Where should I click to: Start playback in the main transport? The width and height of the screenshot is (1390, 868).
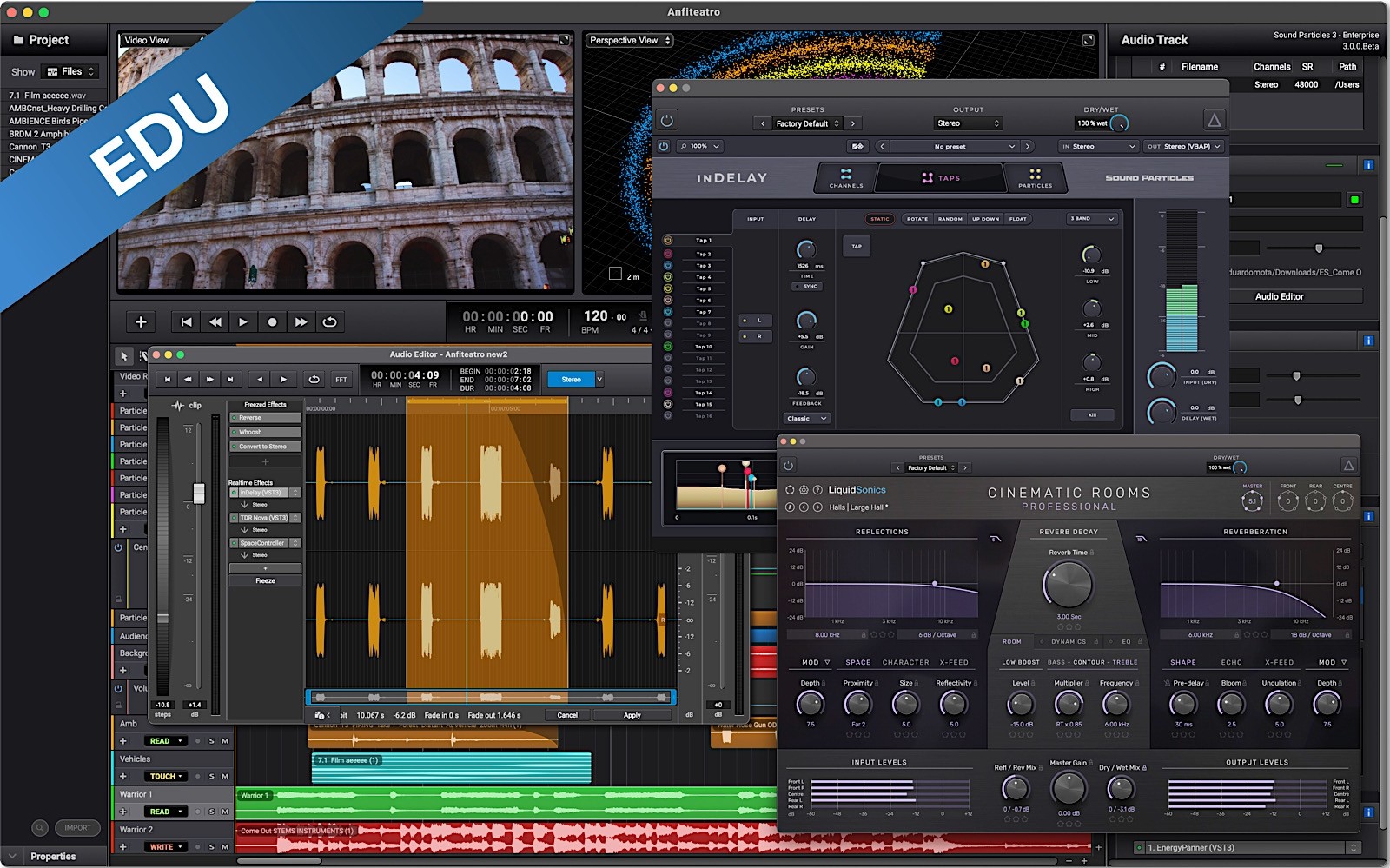(x=243, y=321)
